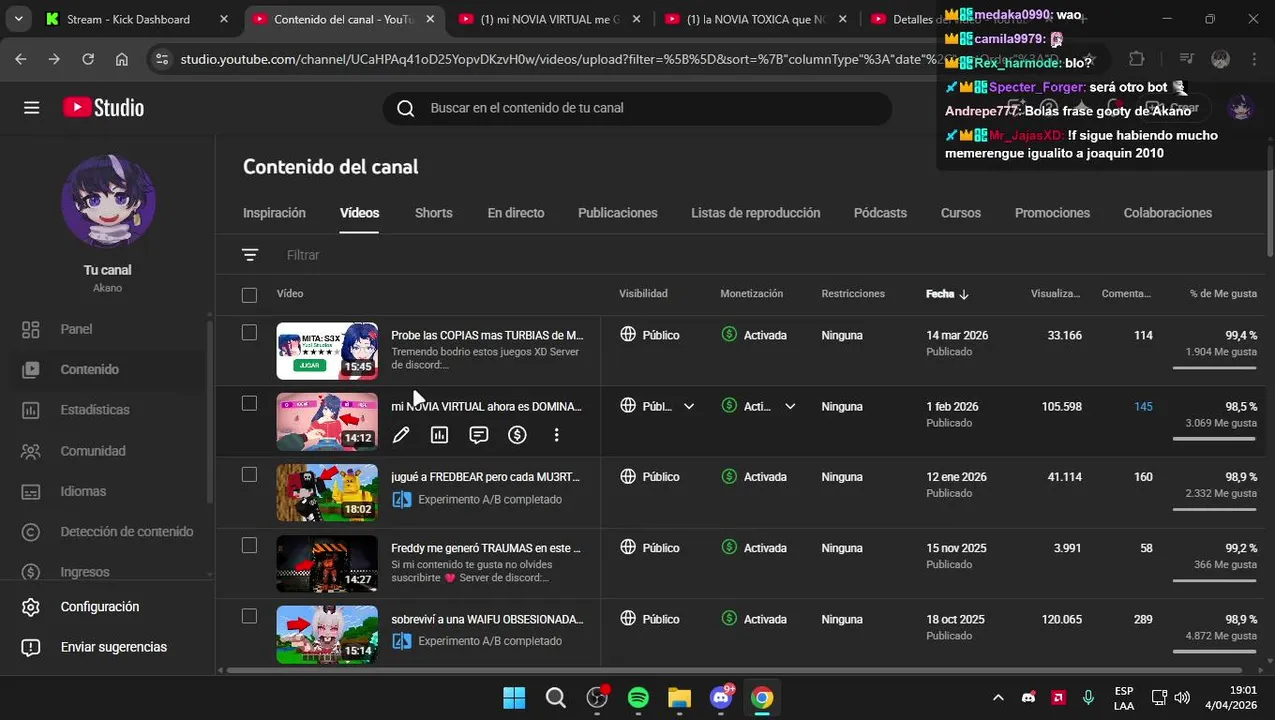Click Enviar sugerencias in sidebar
Viewport: 1275px width, 720px height.
(113, 647)
